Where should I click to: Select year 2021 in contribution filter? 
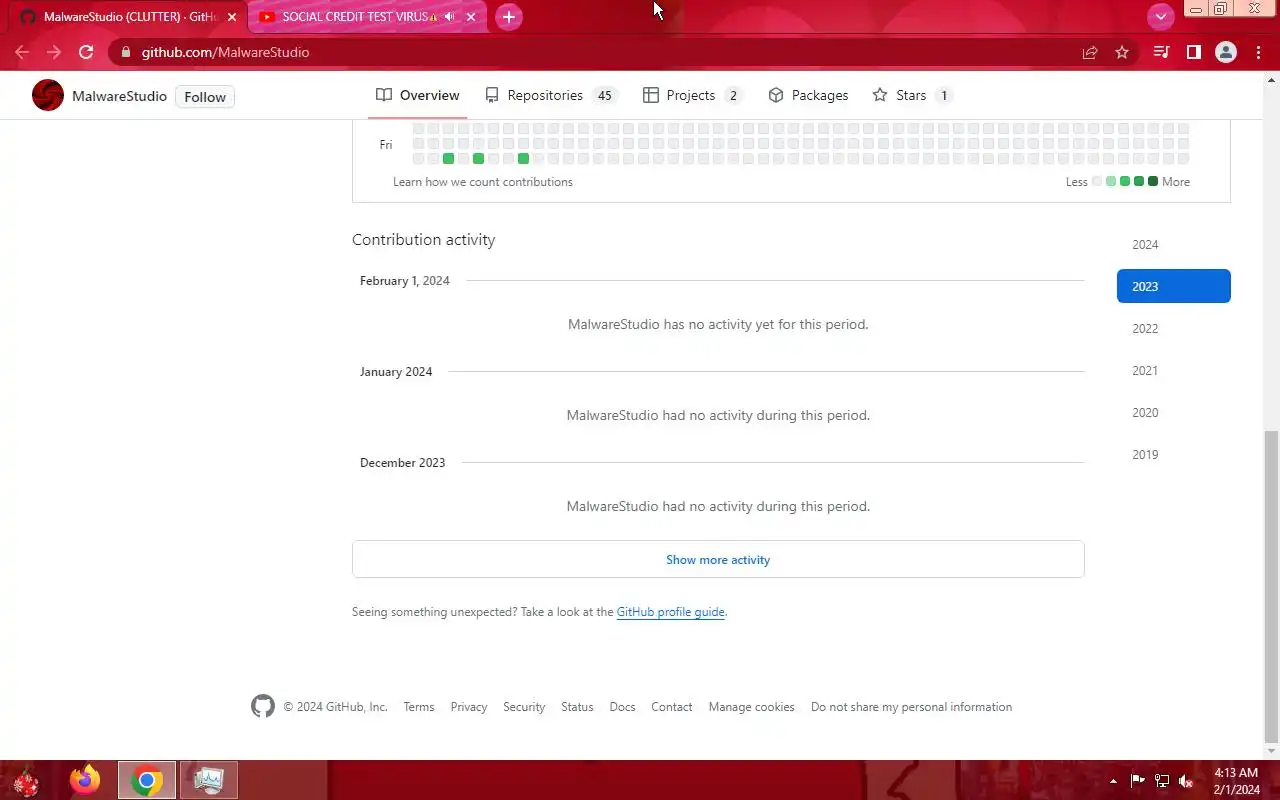[1173, 370]
